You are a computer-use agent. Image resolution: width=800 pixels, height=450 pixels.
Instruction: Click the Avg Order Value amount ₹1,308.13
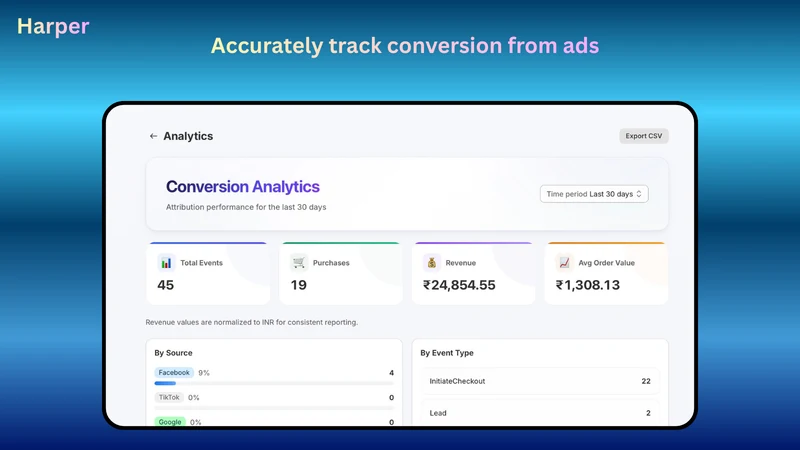(x=588, y=285)
